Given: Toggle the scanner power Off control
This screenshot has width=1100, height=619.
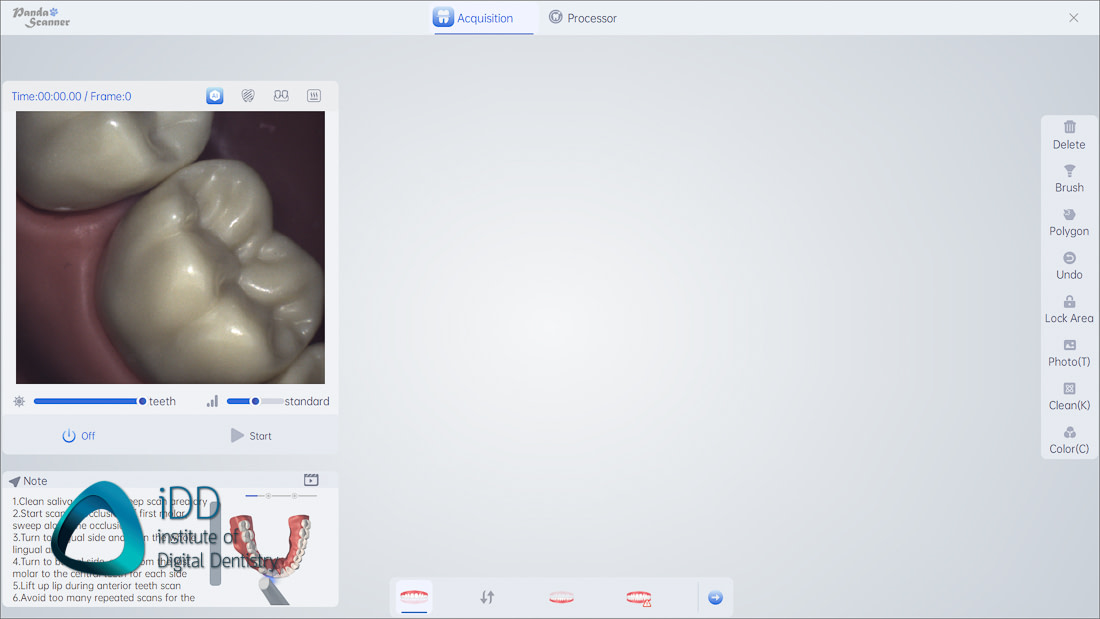Looking at the screenshot, I should click(x=78, y=435).
